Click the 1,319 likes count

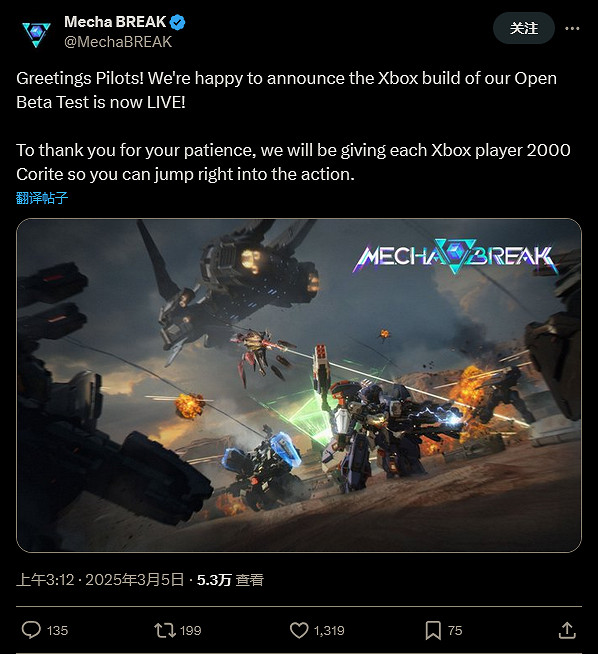329,630
